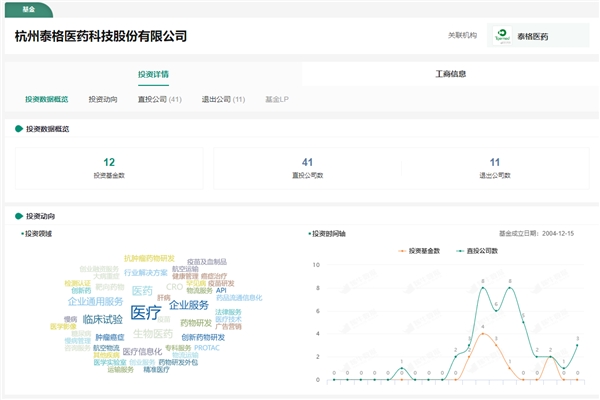Click the 41 直投公司数 statistic
This screenshot has height=400, width=600.
point(308,168)
